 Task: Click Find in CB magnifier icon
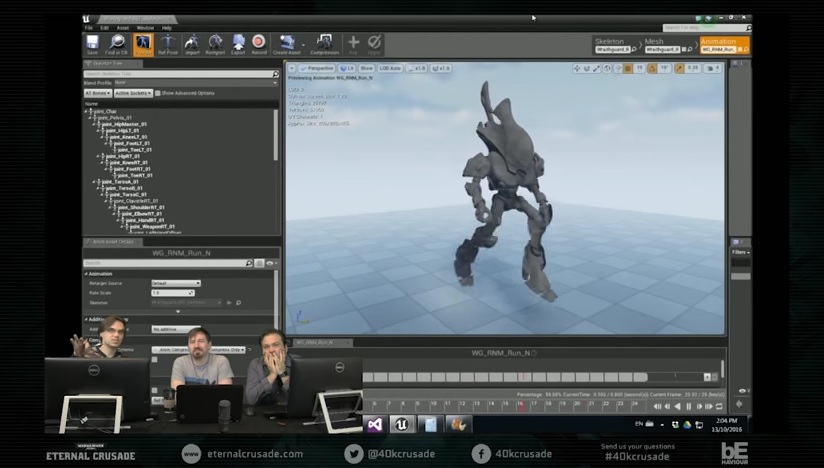pyautogui.click(x=116, y=44)
